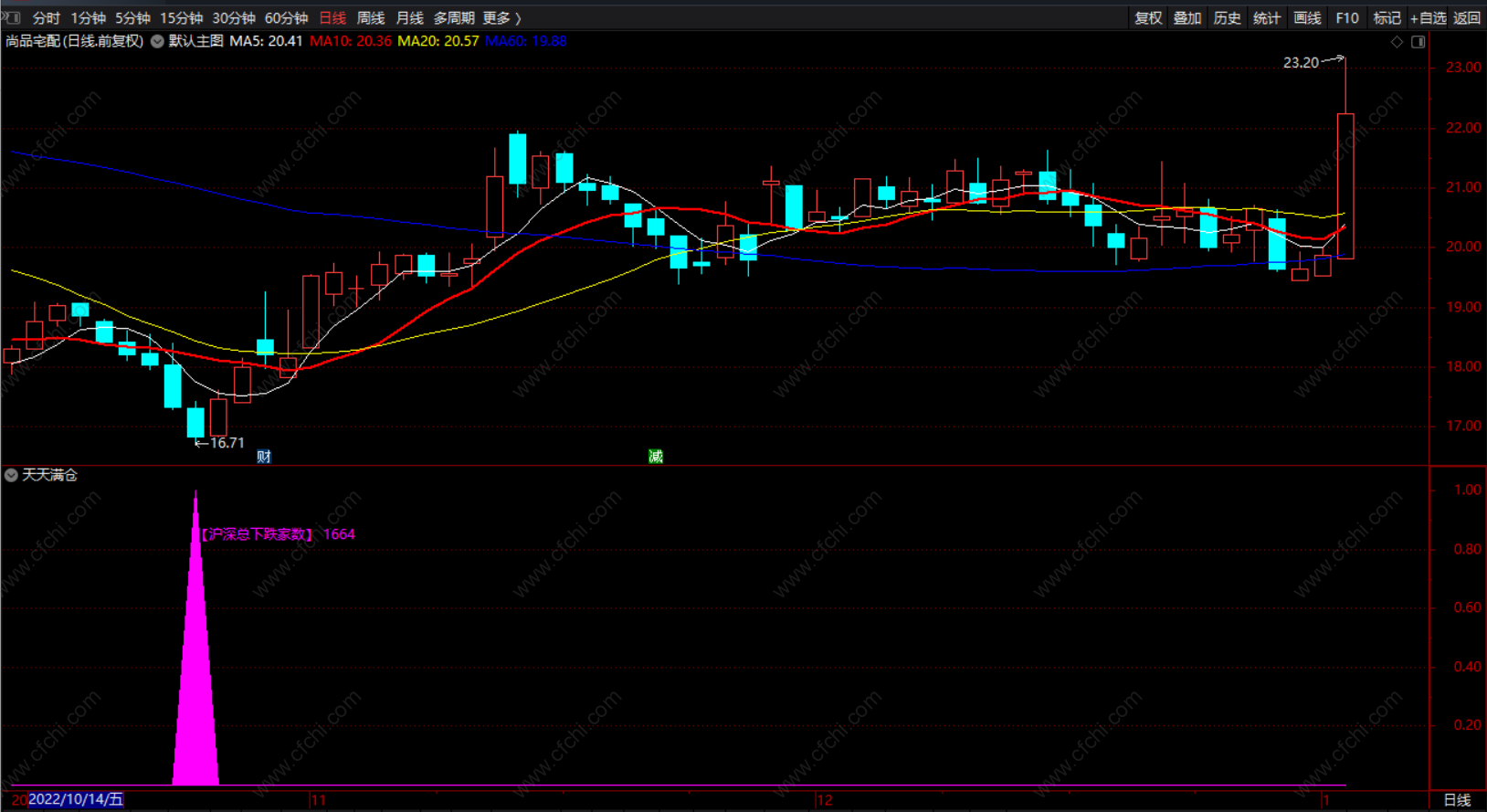Click the month 11 timeline marker

(x=318, y=800)
